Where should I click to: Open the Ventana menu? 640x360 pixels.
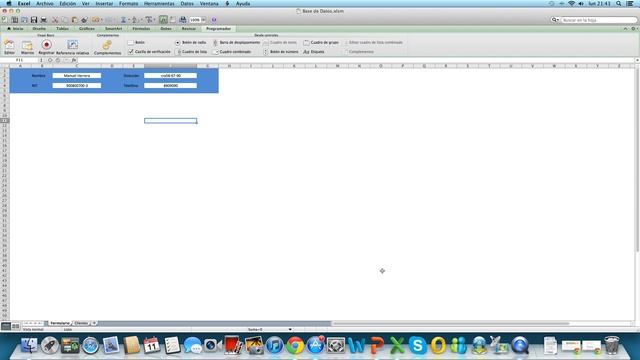209,3
